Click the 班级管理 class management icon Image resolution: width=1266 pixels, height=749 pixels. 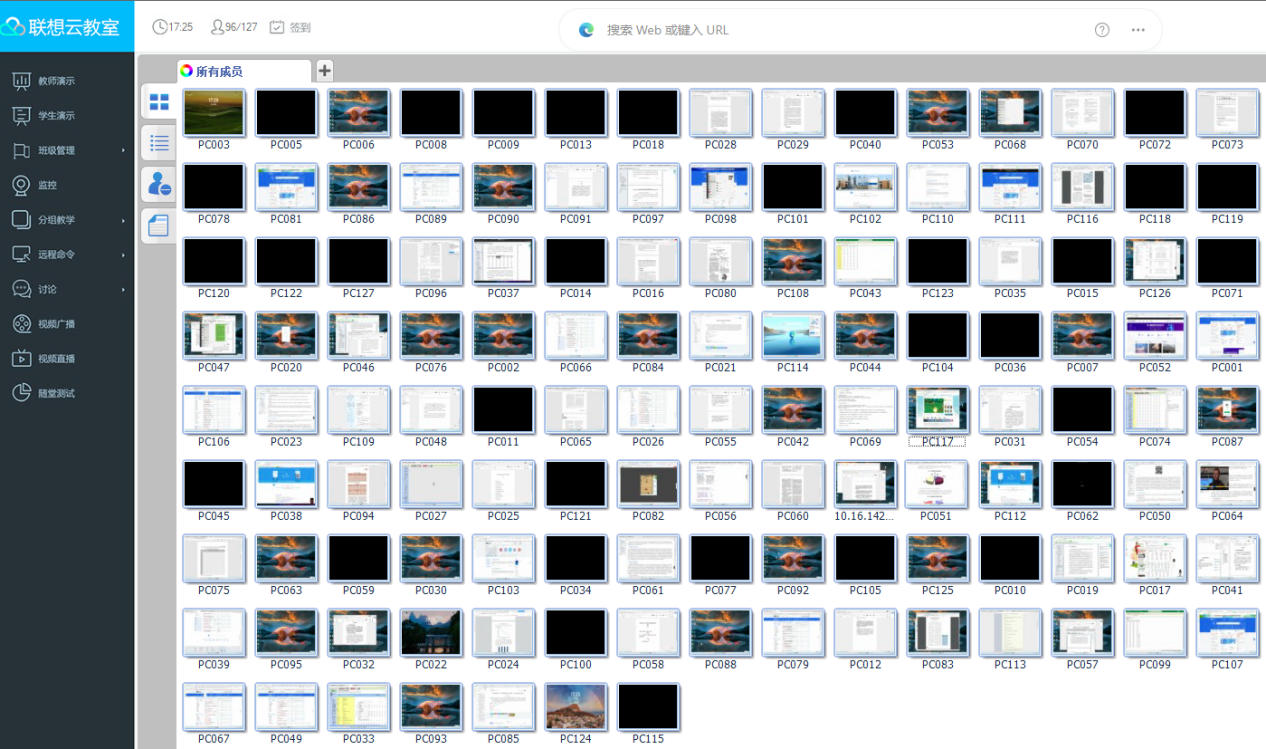21,150
